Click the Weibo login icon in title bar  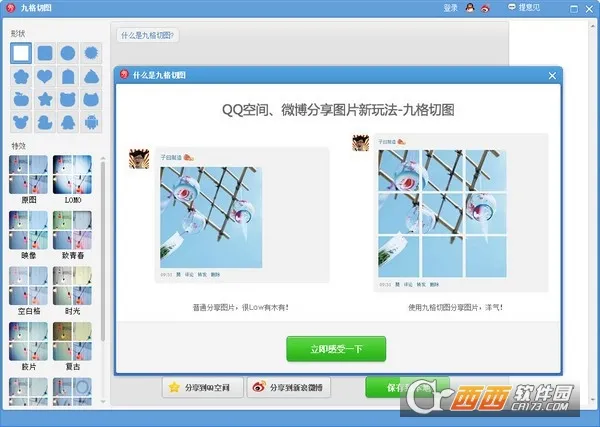tap(485, 8)
